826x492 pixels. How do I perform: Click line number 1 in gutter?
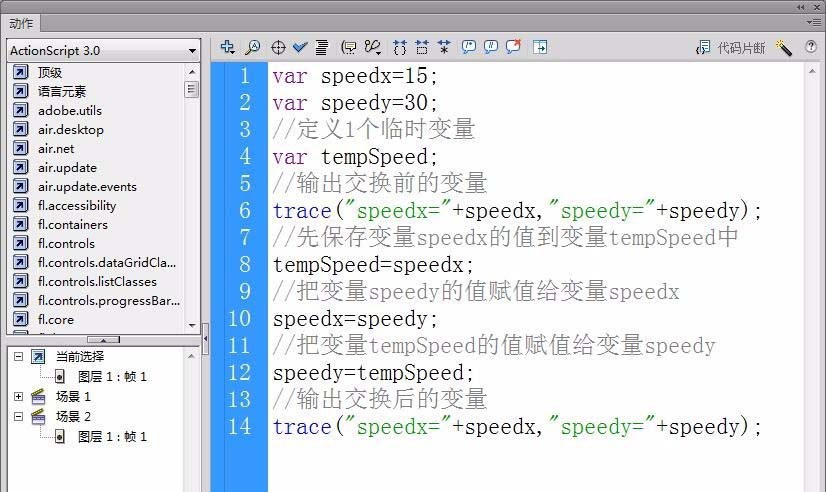tap(245, 76)
